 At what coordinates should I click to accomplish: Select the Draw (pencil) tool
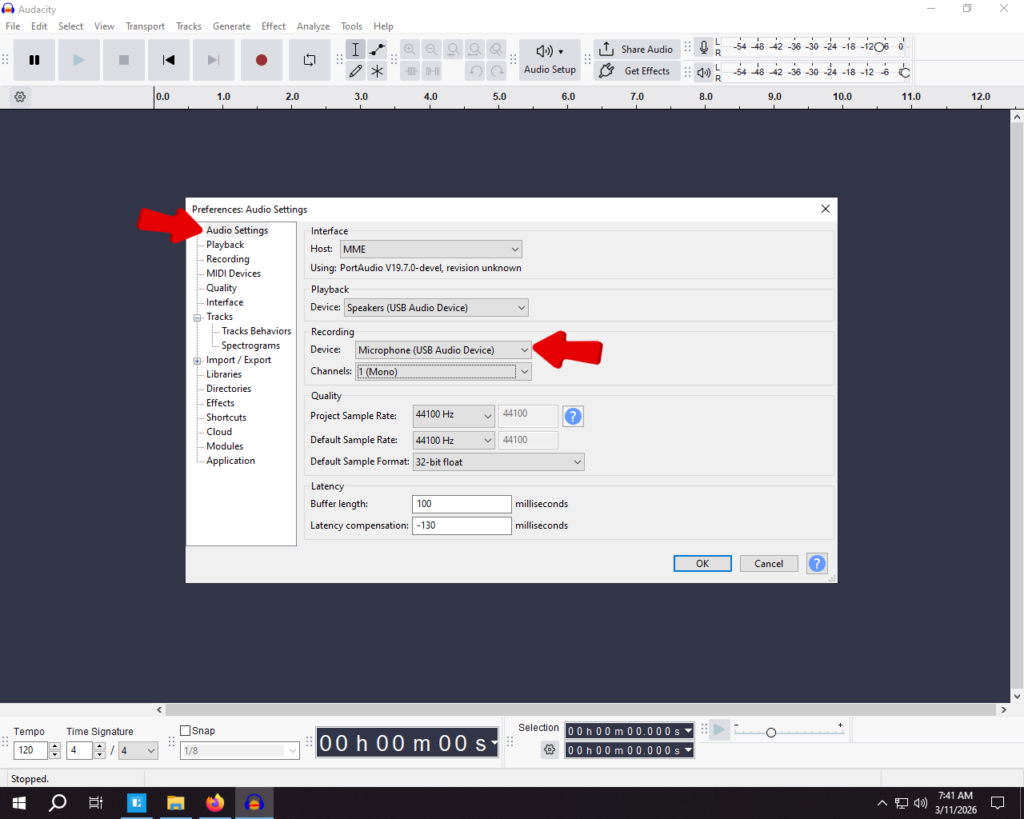click(355, 71)
